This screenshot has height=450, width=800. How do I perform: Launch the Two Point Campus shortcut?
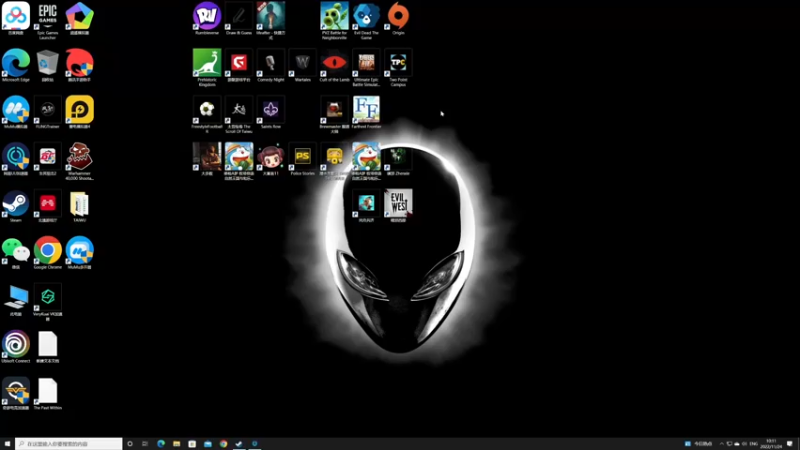(398, 67)
